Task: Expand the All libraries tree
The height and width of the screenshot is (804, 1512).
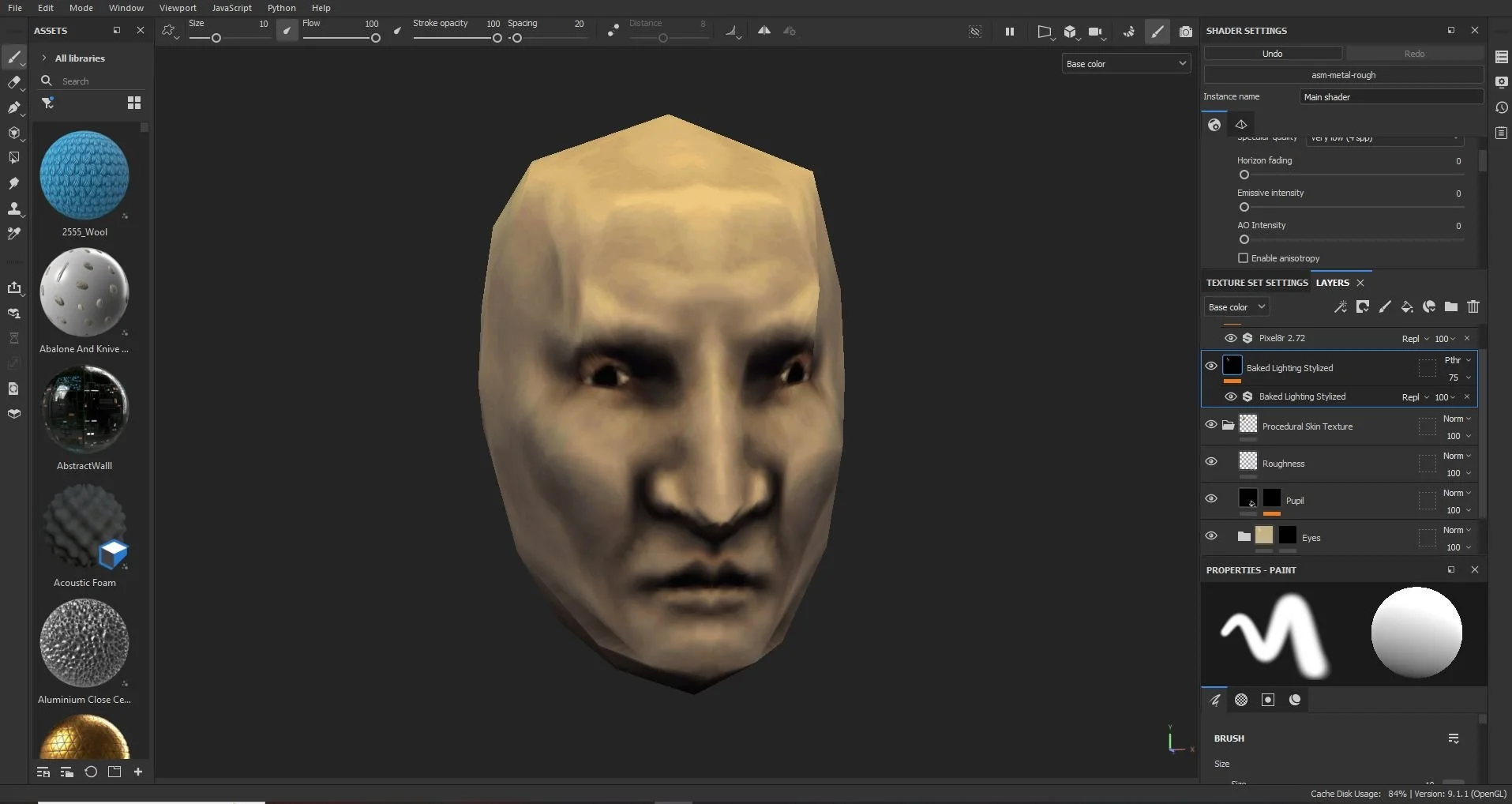Action: 44,58
